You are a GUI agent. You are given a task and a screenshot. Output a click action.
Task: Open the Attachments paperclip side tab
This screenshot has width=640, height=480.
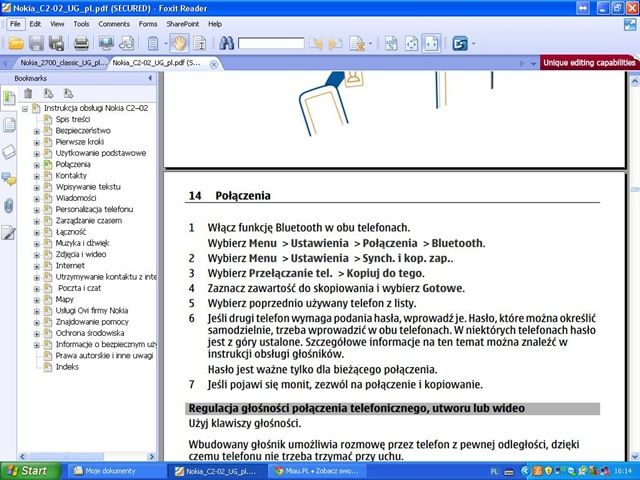(9, 206)
